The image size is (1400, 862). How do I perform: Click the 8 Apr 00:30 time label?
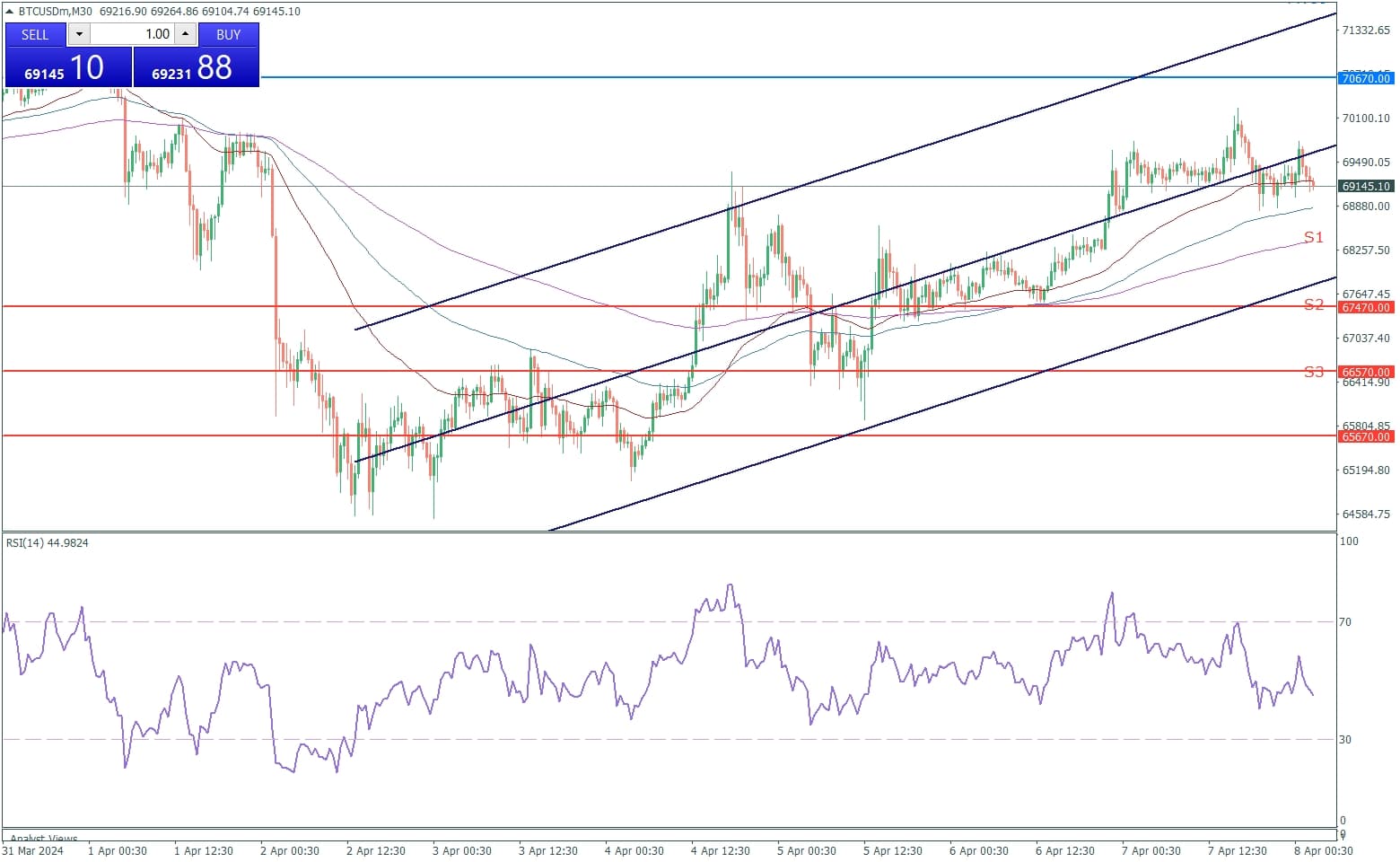click(x=1324, y=850)
